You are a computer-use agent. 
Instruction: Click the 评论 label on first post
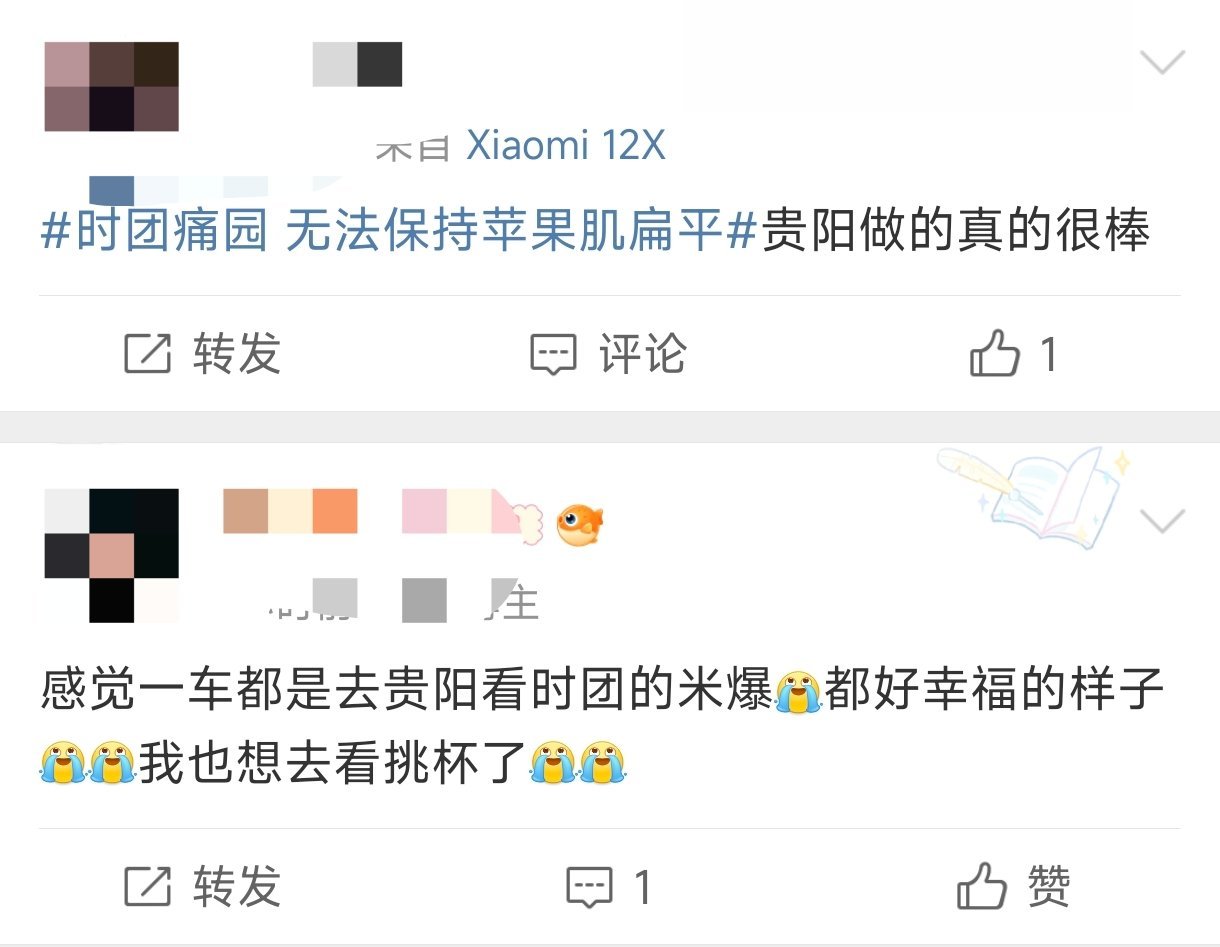point(642,355)
